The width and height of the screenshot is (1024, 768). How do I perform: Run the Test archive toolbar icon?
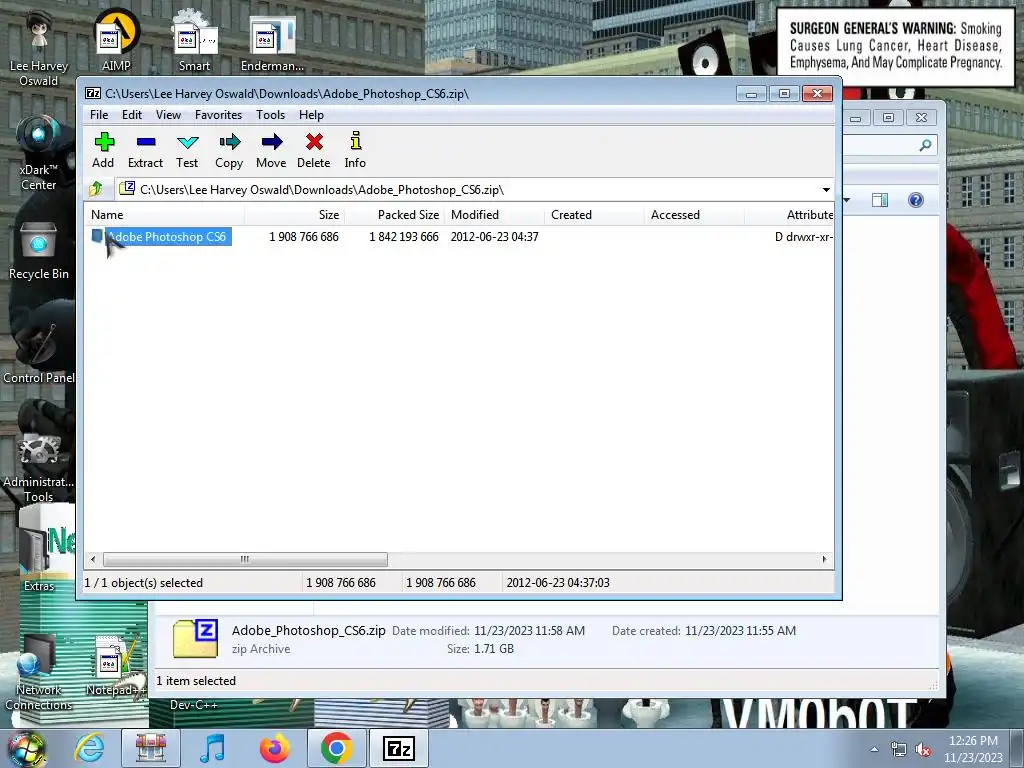[x=187, y=150]
